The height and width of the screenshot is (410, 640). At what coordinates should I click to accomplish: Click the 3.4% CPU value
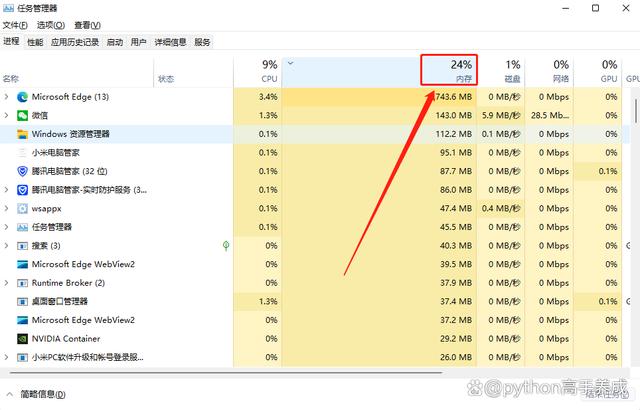pyautogui.click(x=268, y=97)
